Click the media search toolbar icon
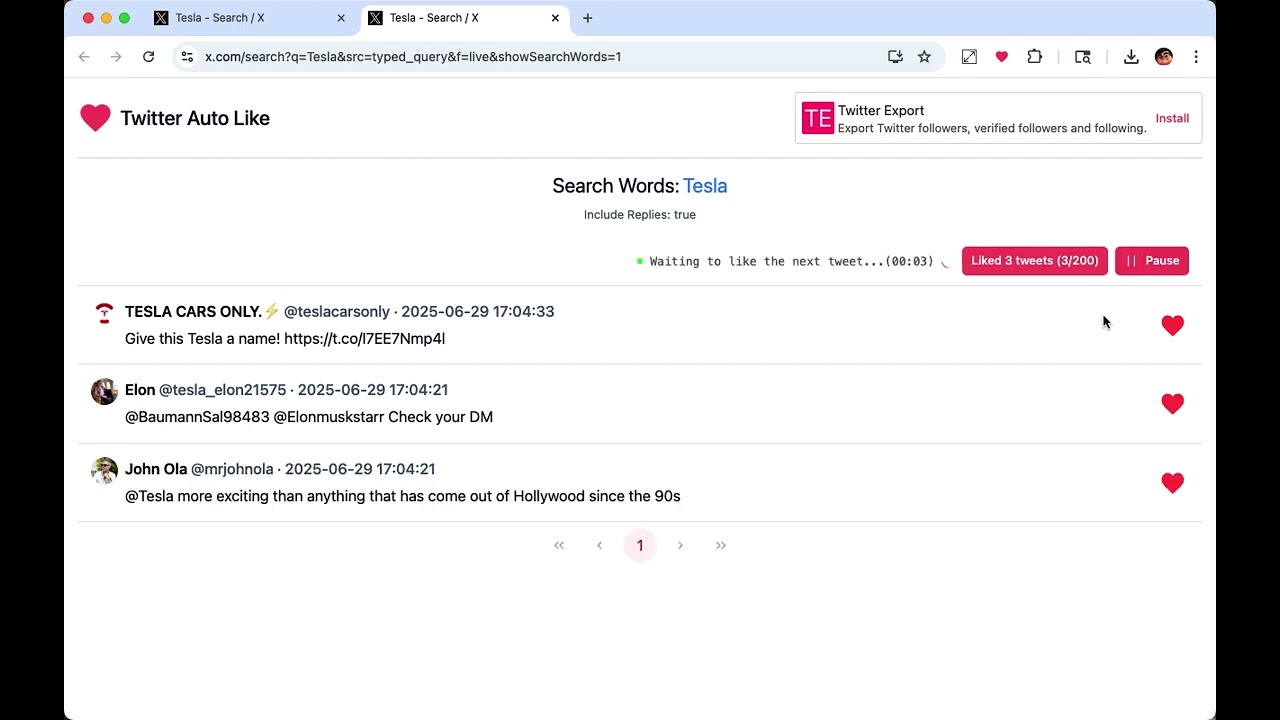The height and width of the screenshot is (720, 1280). point(1082,57)
